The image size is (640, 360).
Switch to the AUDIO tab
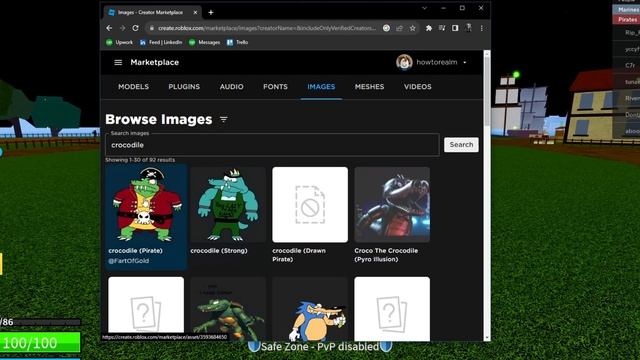[x=231, y=87]
